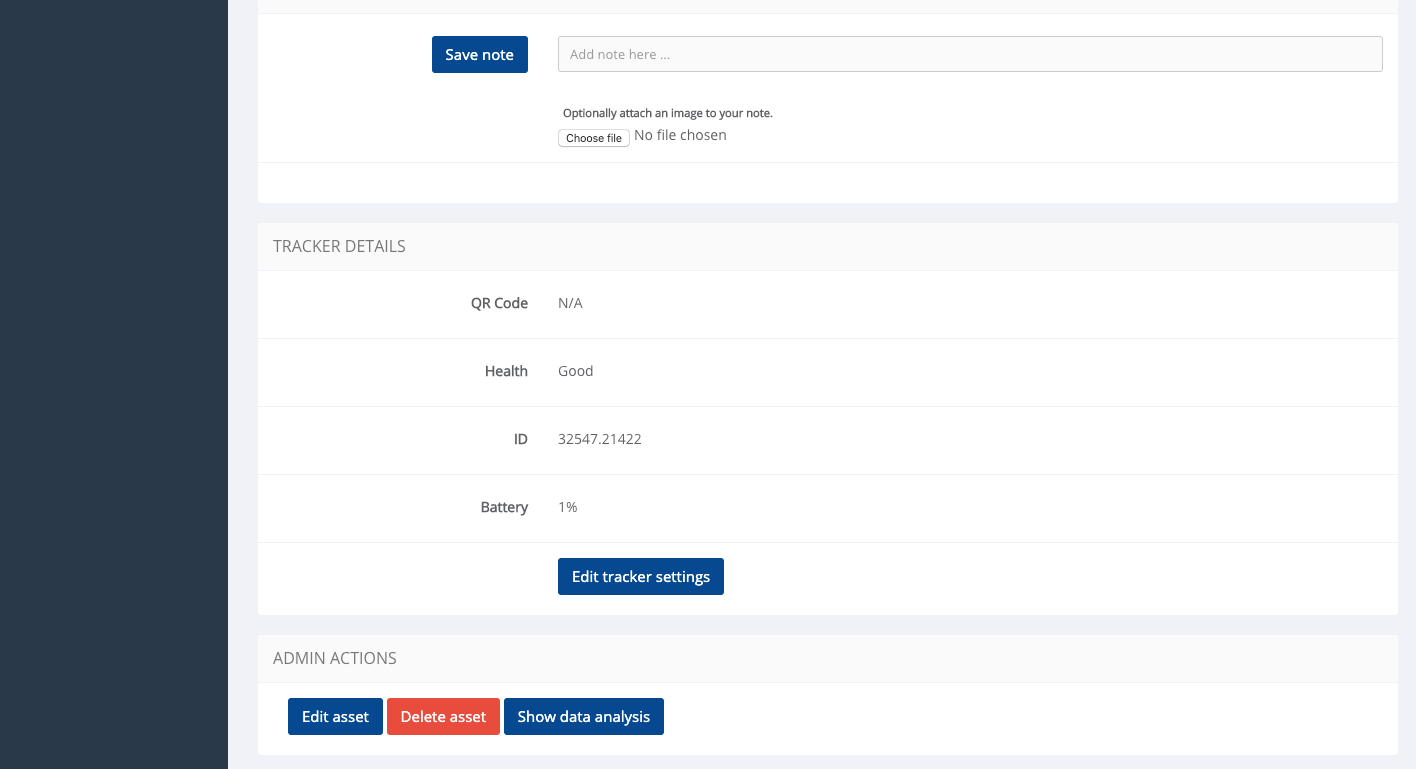Screen dimensions: 1416x769
Task: Click the ADMIN ACTIONS section header
Action: pyautogui.click(x=335, y=659)
